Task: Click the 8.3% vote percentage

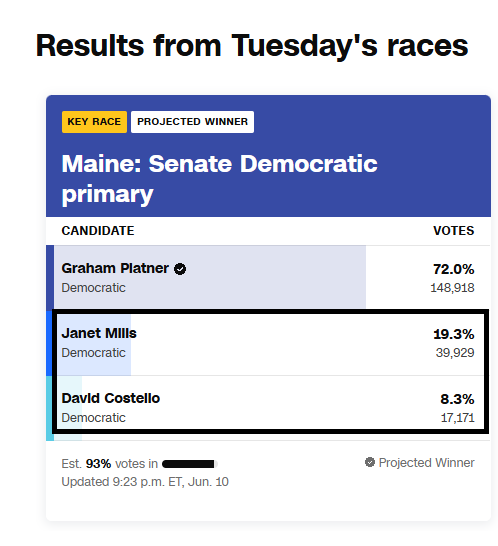Action: (457, 399)
